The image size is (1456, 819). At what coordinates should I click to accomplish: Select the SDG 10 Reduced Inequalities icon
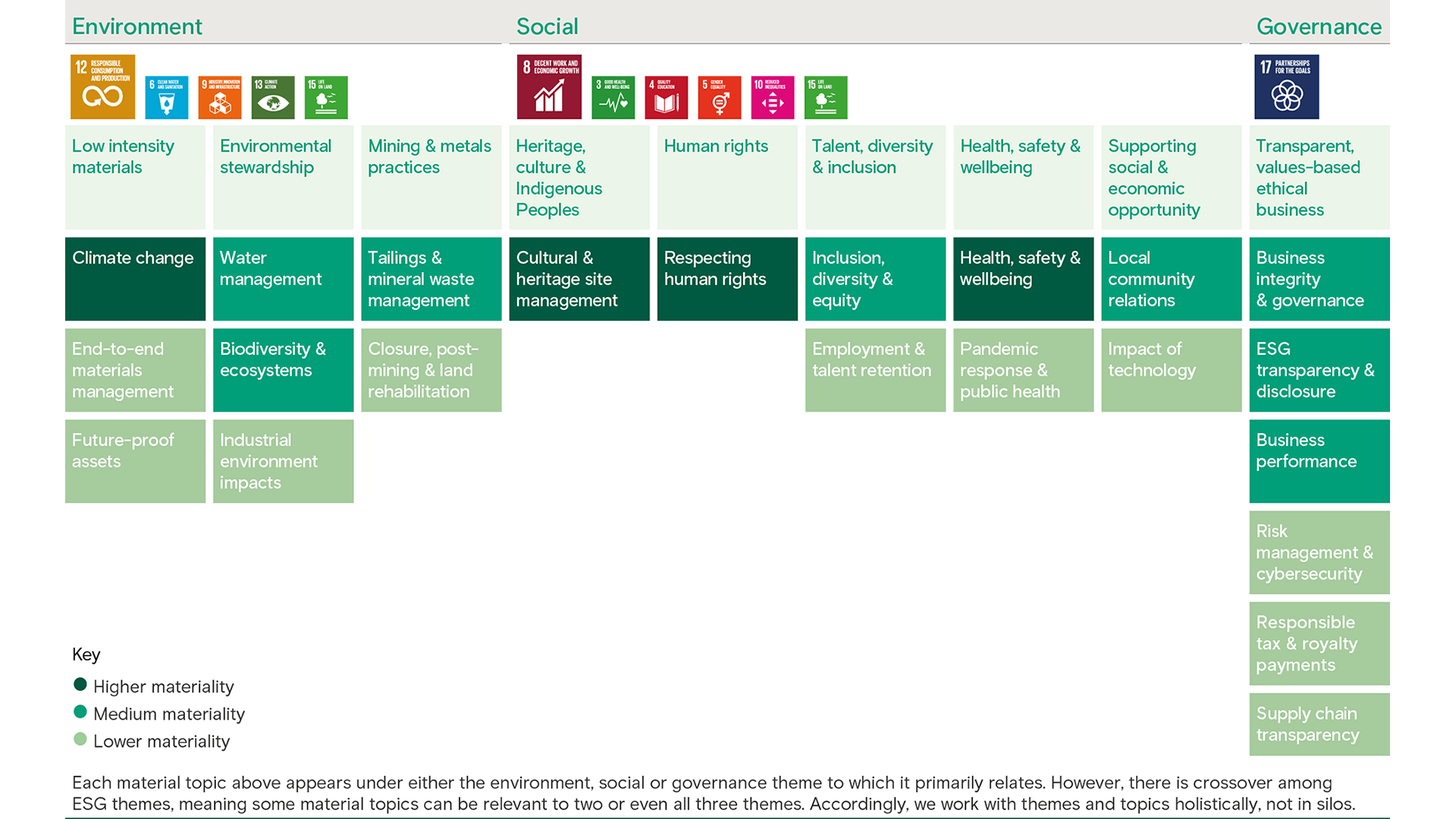772,97
